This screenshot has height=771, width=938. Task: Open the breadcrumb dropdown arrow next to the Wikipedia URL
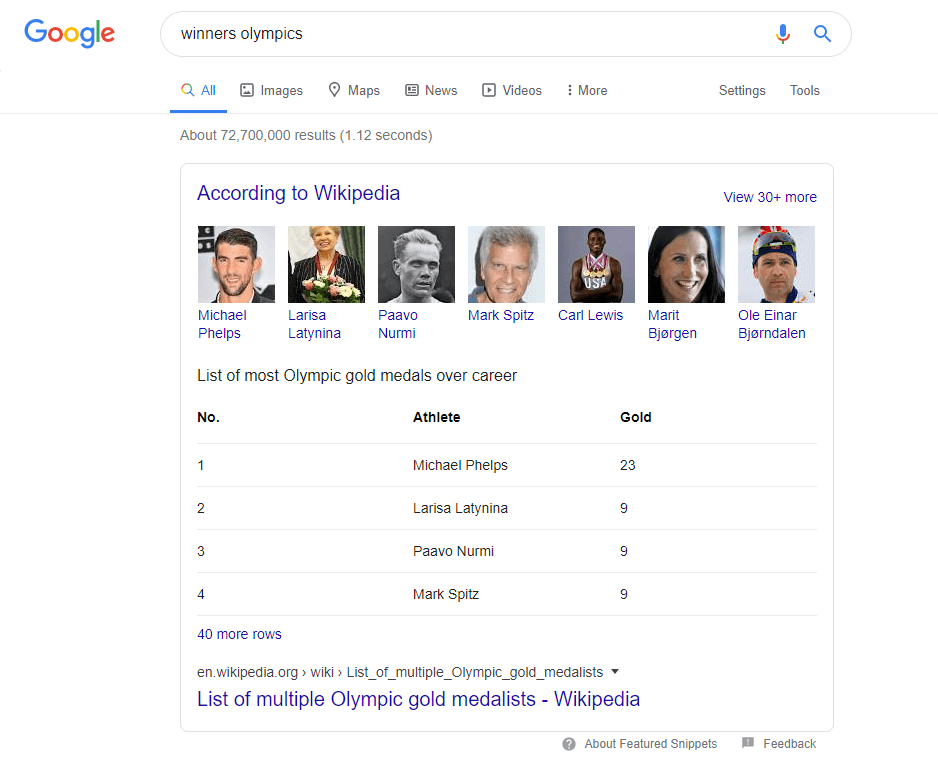614,672
